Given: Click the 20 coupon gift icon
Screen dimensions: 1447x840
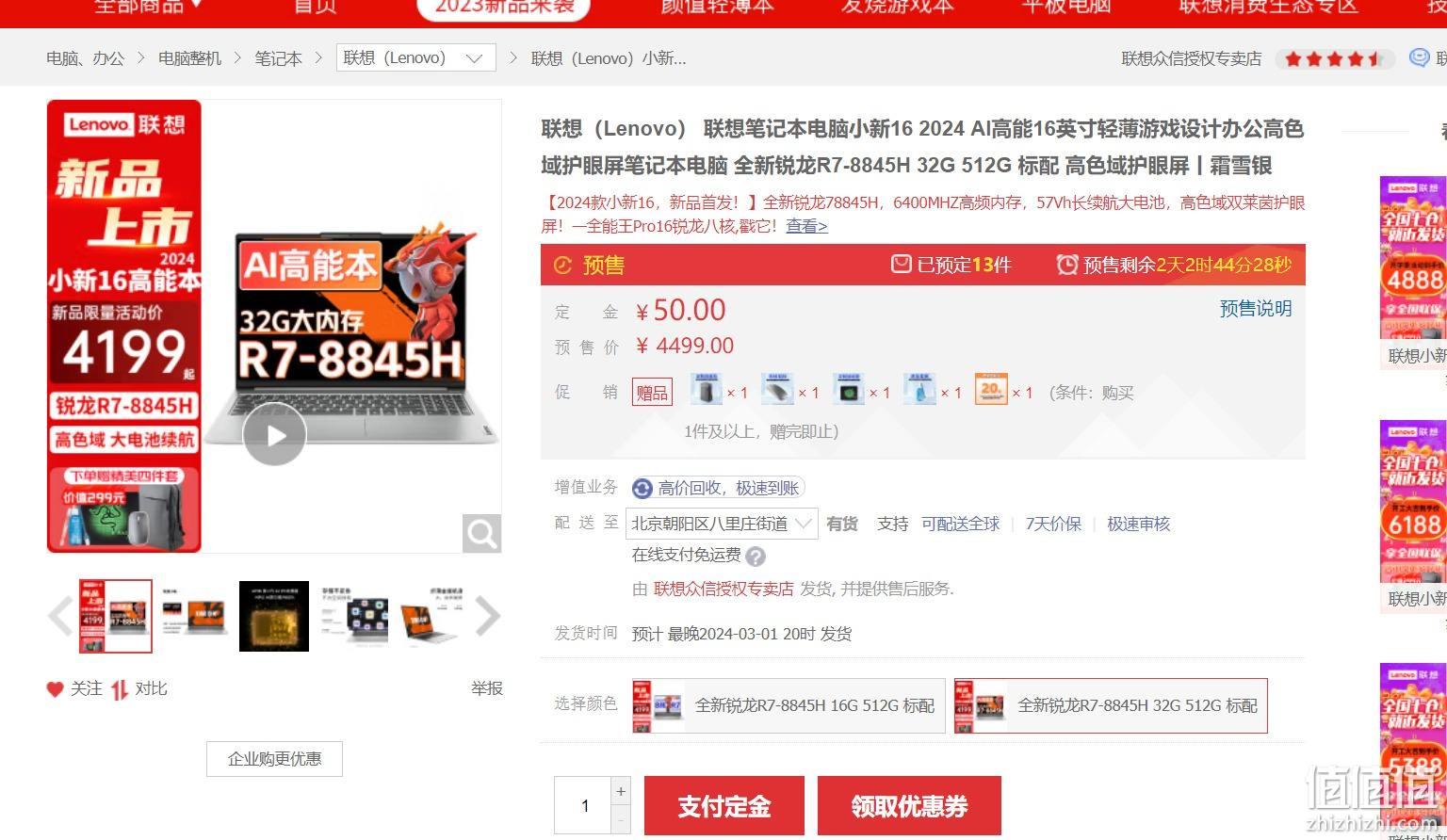Looking at the screenshot, I should pyautogui.click(x=991, y=389).
